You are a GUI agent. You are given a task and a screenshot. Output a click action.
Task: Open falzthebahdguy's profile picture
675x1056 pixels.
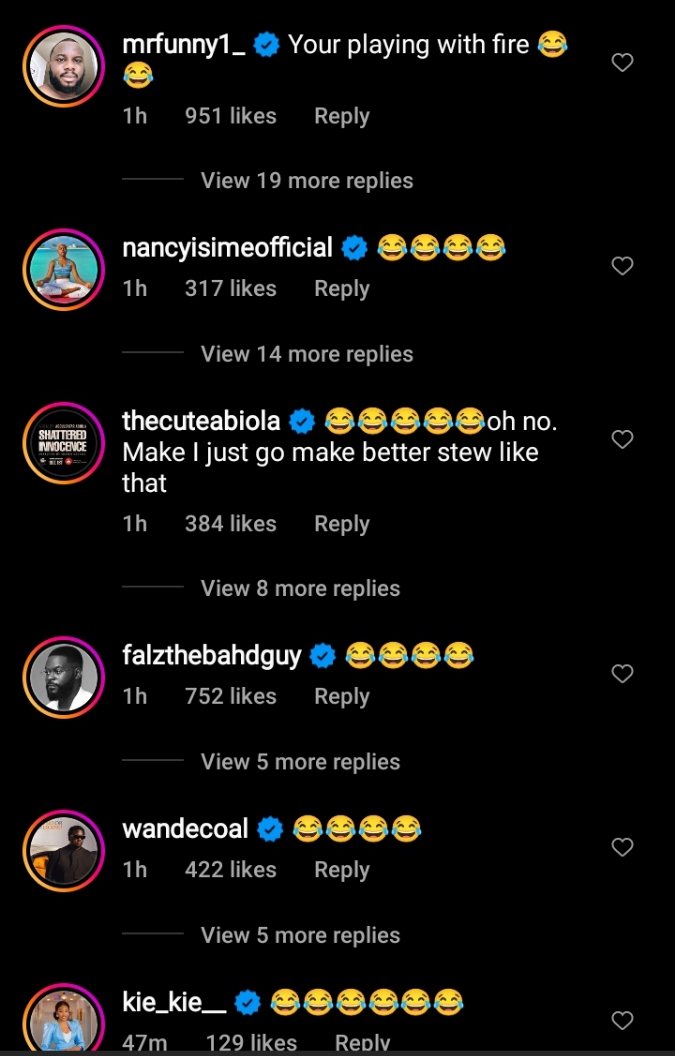tap(63, 678)
